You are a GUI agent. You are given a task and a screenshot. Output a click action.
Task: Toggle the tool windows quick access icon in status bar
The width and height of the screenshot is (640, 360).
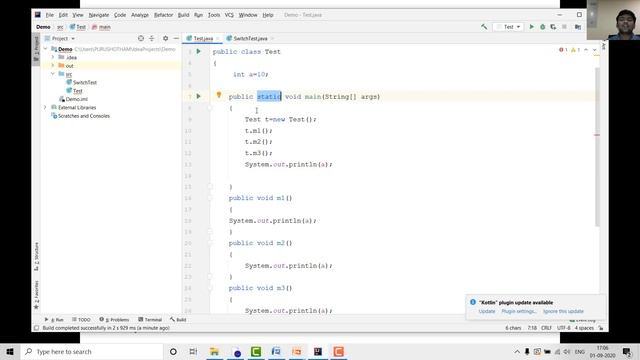[36, 328]
